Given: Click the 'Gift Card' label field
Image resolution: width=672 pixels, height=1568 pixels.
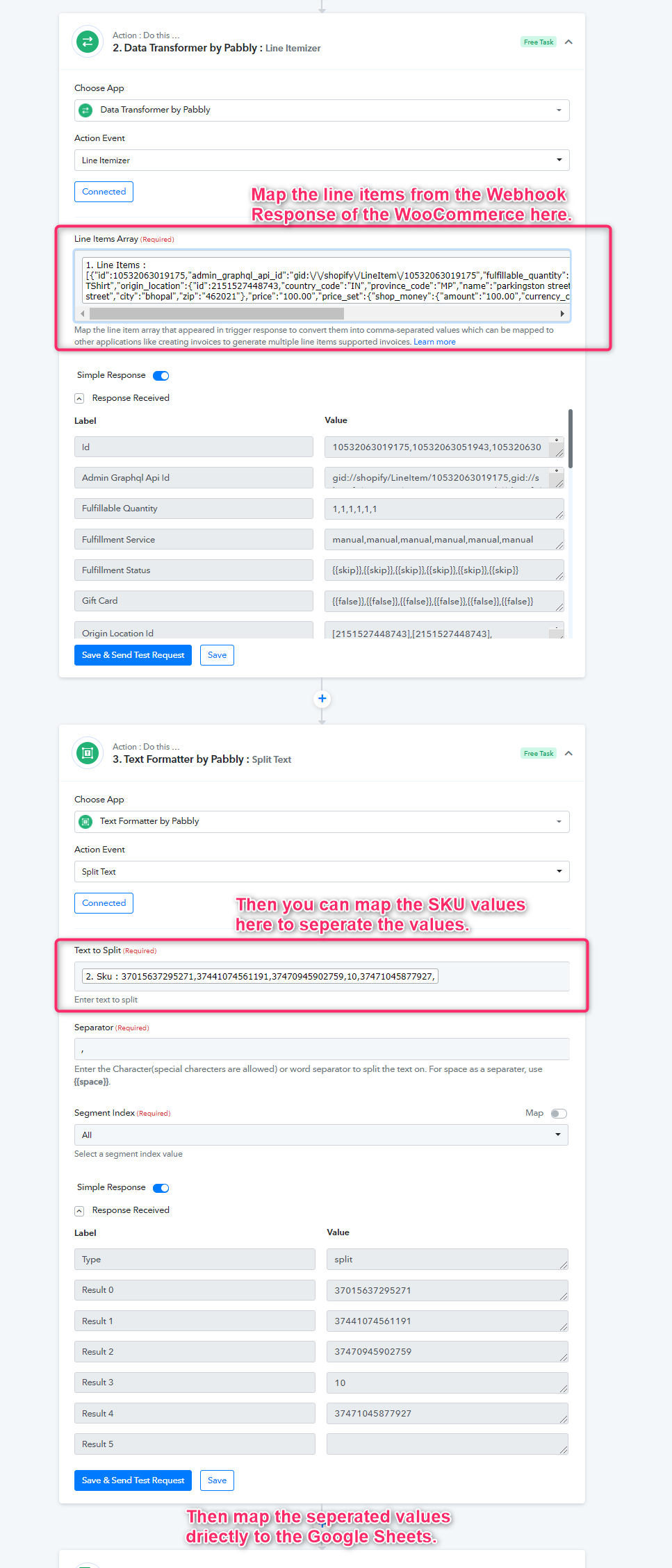Looking at the screenshot, I should 194,601.
